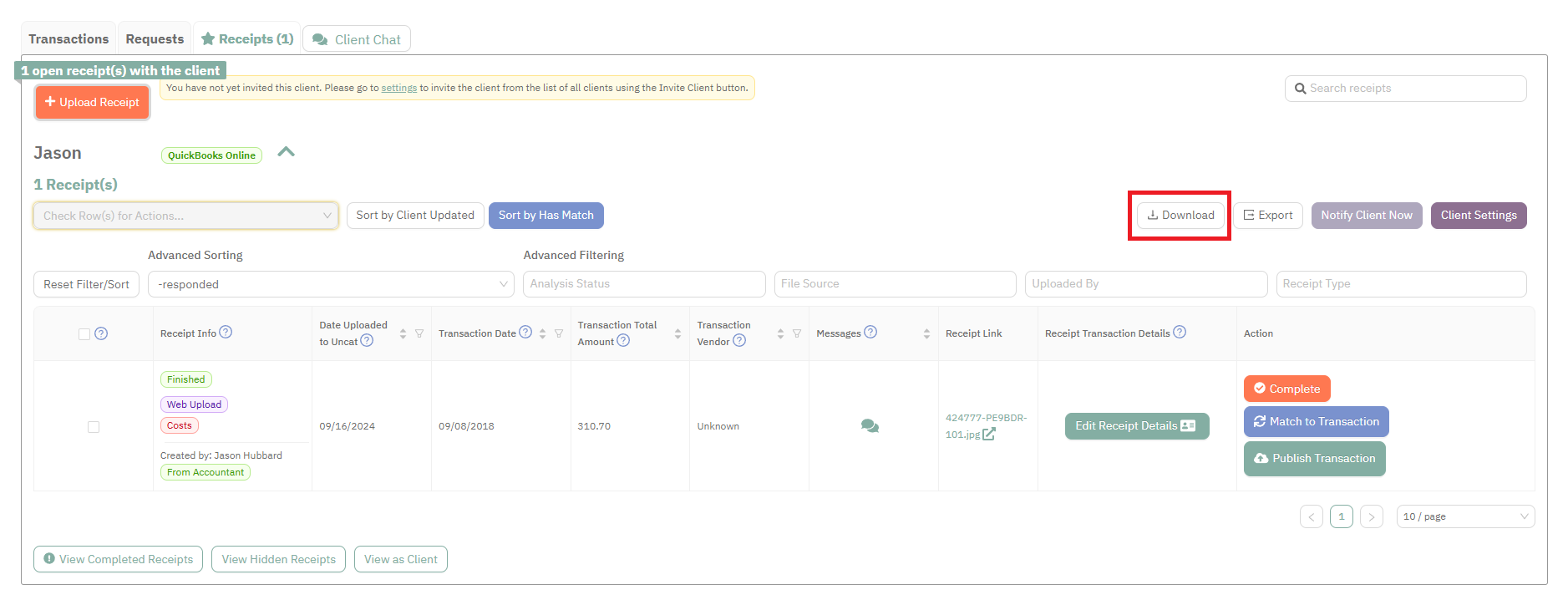The height and width of the screenshot is (595, 1568).
Task: Sort by Transaction Date column arrows
Action: coord(542,333)
